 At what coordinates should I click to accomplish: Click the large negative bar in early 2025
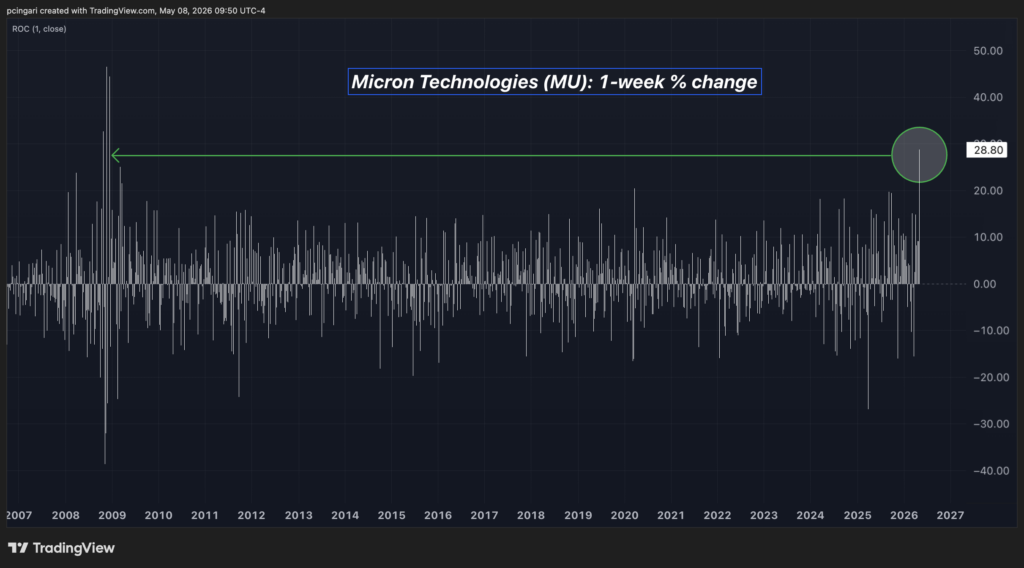click(x=868, y=347)
